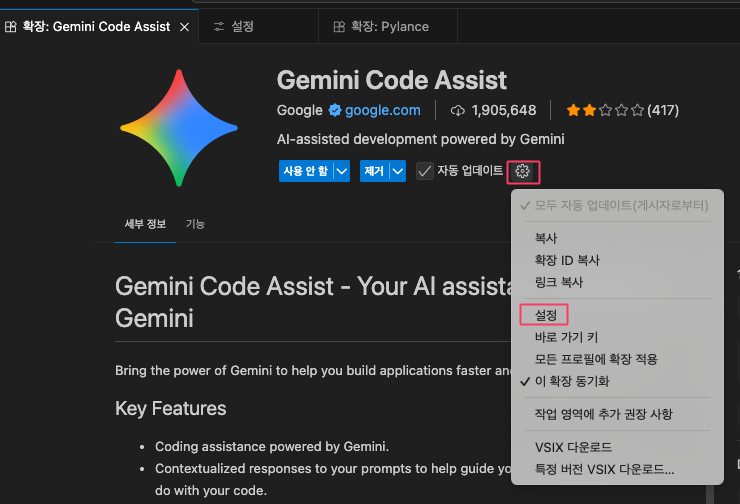Toggle the 자동 업데이트 checkbox
The image size is (740, 504).
pos(425,171)
